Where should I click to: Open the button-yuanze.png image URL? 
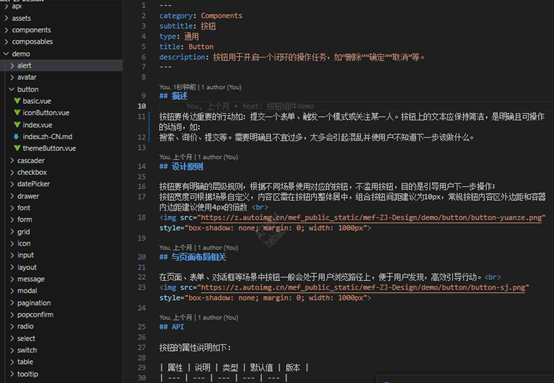coord(371,218)
